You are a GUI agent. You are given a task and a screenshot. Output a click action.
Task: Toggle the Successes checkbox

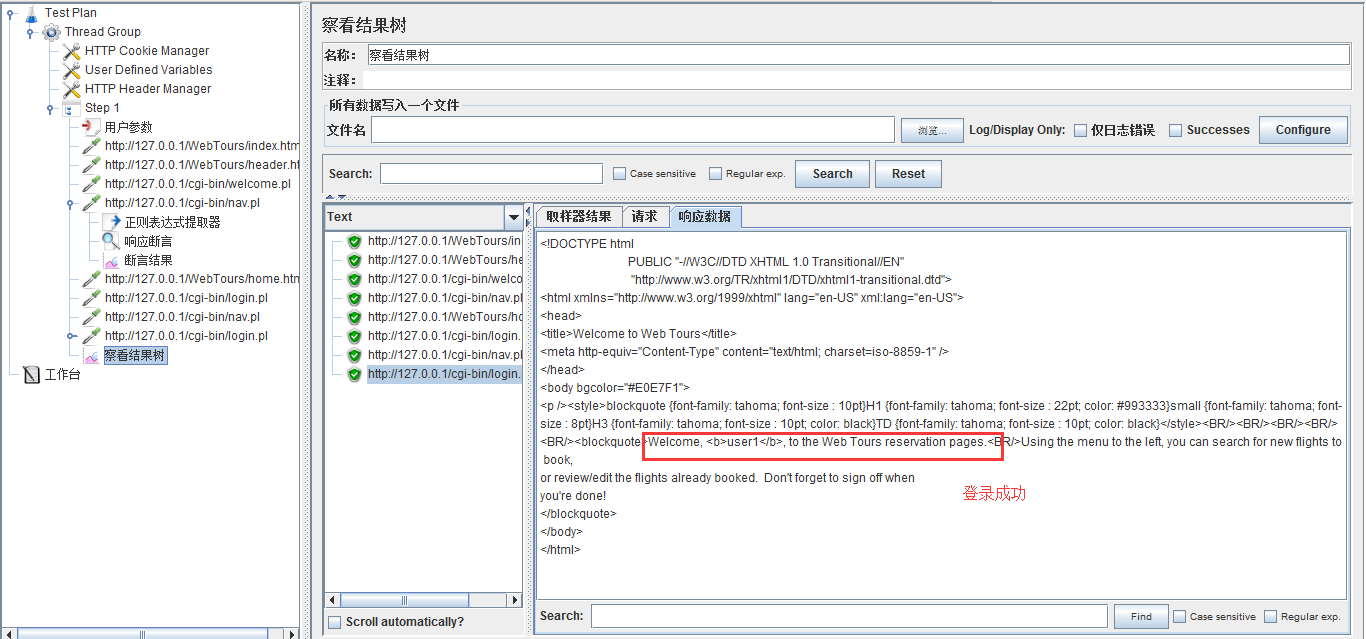click(x=1176, y=130)
